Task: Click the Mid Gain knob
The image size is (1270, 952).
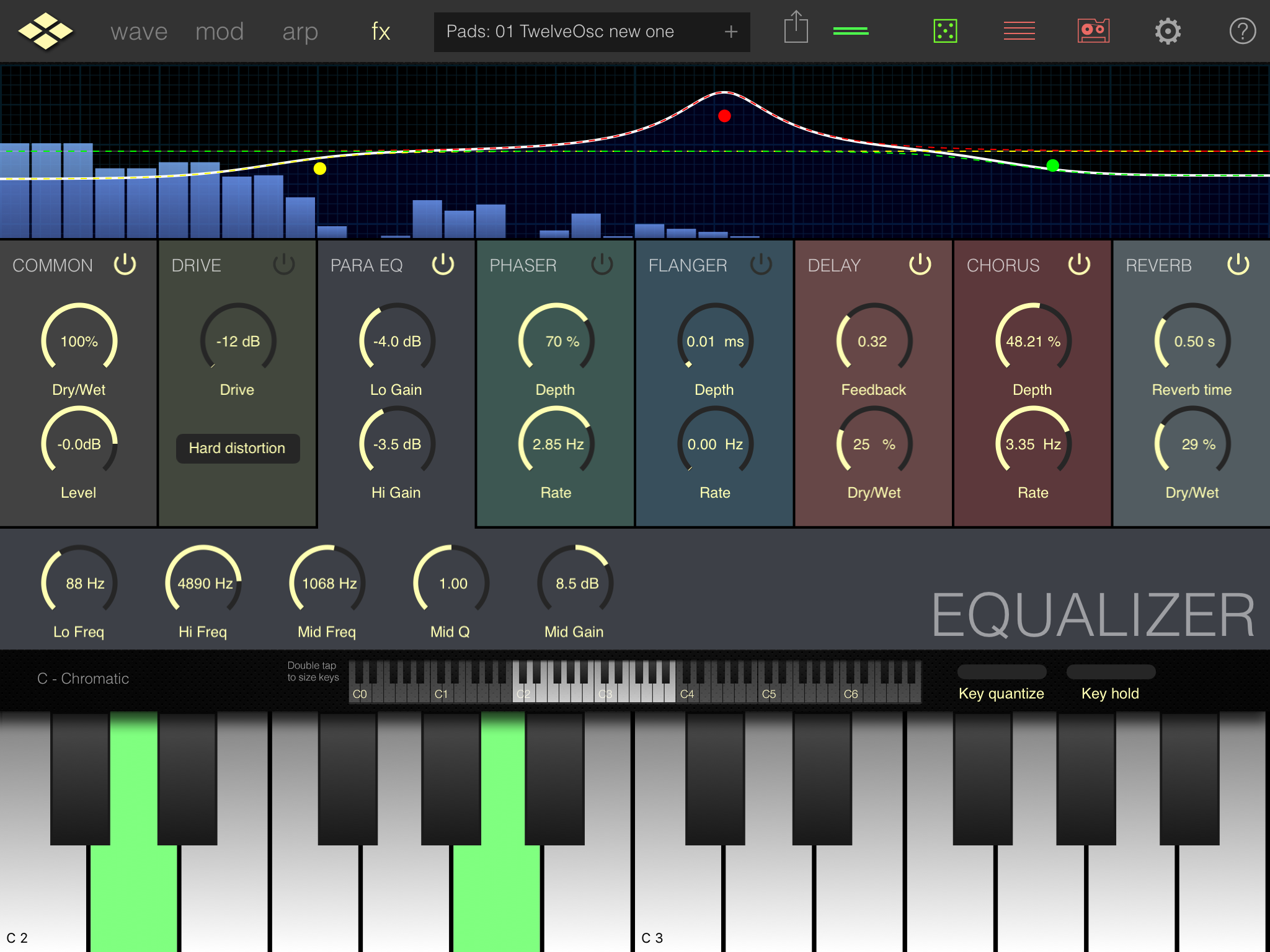Action: [575, 583]
